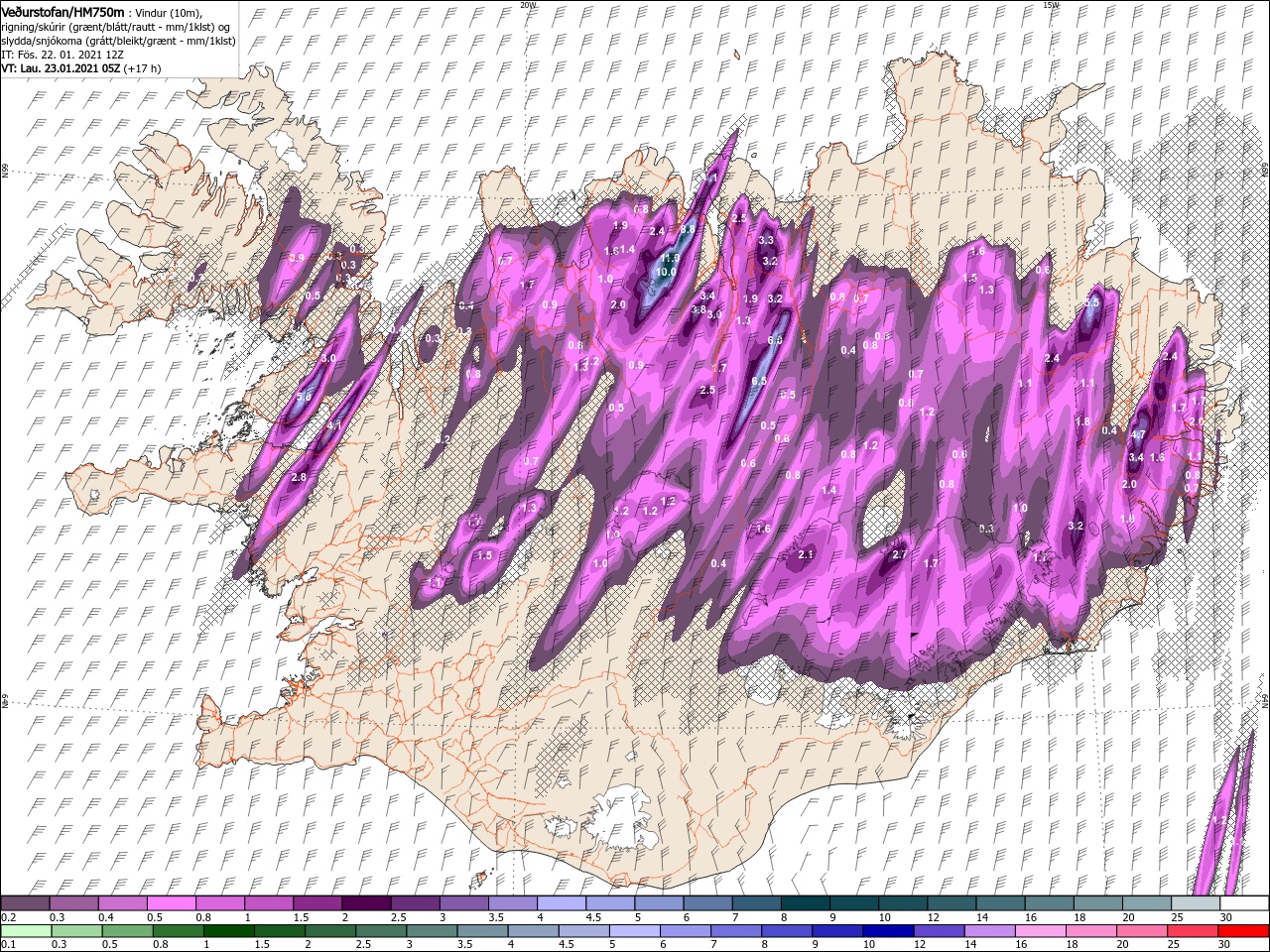
Task: Click the 30 label in the rain legend row
Action: pos(1226,945)
